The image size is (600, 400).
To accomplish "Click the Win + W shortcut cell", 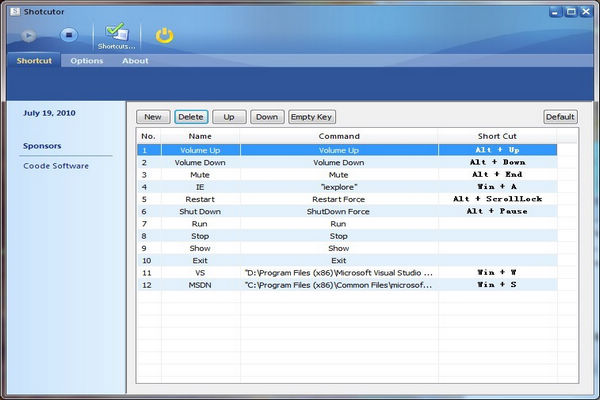I will tap(497, 273).
